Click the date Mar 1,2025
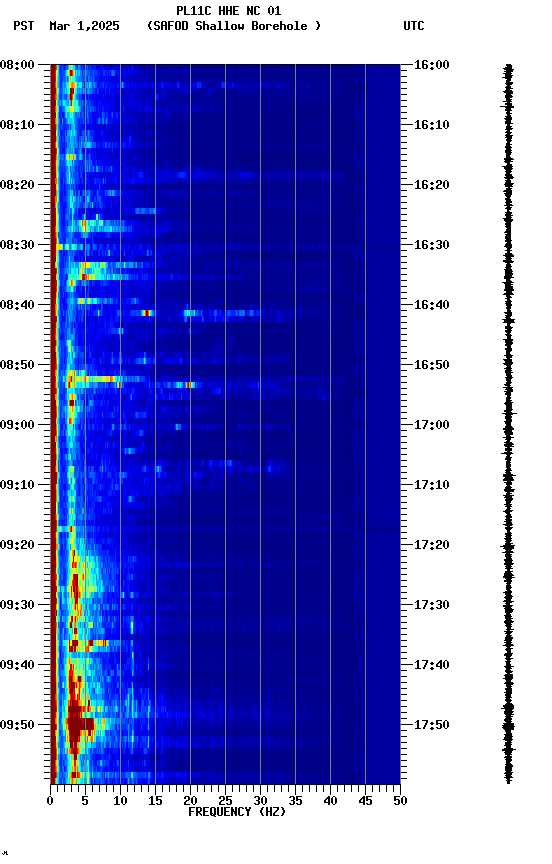Screen dimensions: 552x864 (x=84, y=26)
